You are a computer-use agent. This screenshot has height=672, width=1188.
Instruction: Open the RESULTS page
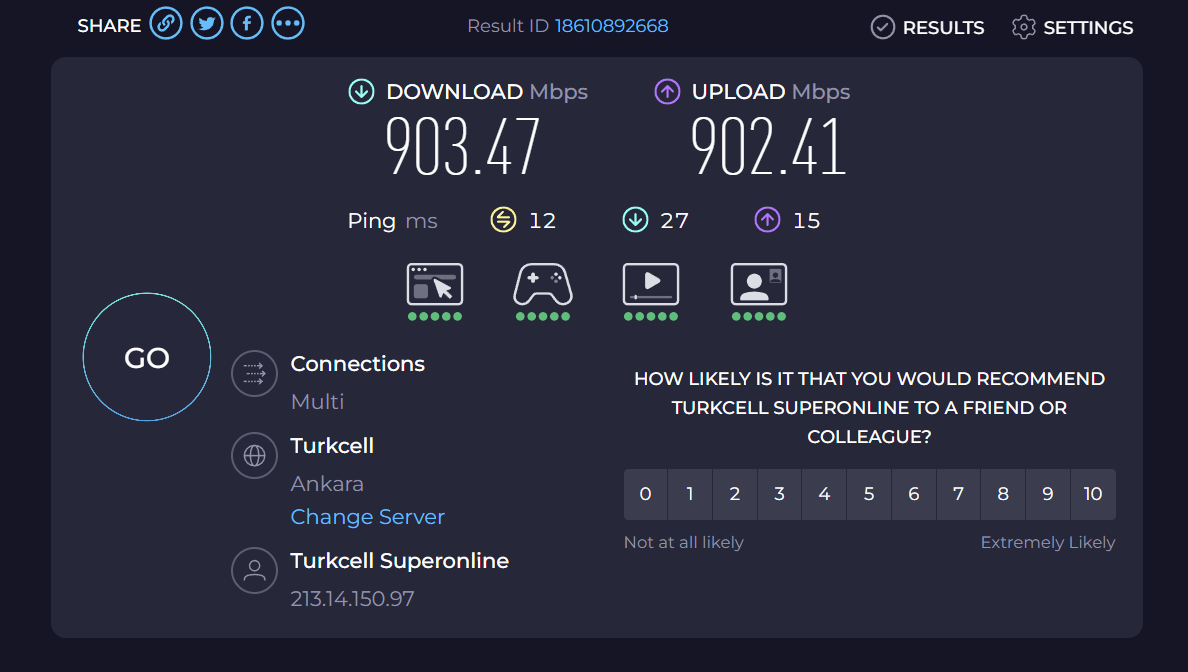pyautogui.click(x=927, y=27)
